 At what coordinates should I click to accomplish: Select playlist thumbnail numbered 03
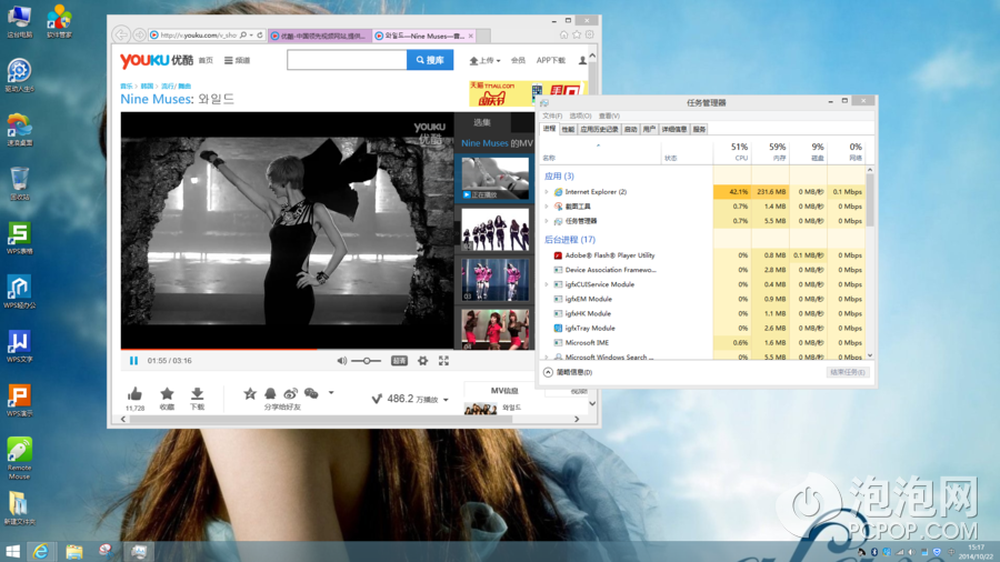click(495, 280)
